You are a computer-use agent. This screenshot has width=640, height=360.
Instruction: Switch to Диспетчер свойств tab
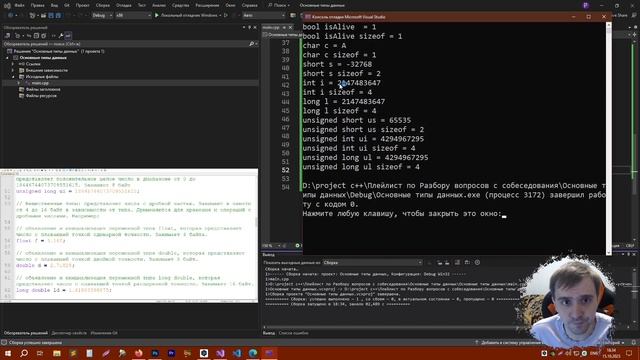coord(69,333)
